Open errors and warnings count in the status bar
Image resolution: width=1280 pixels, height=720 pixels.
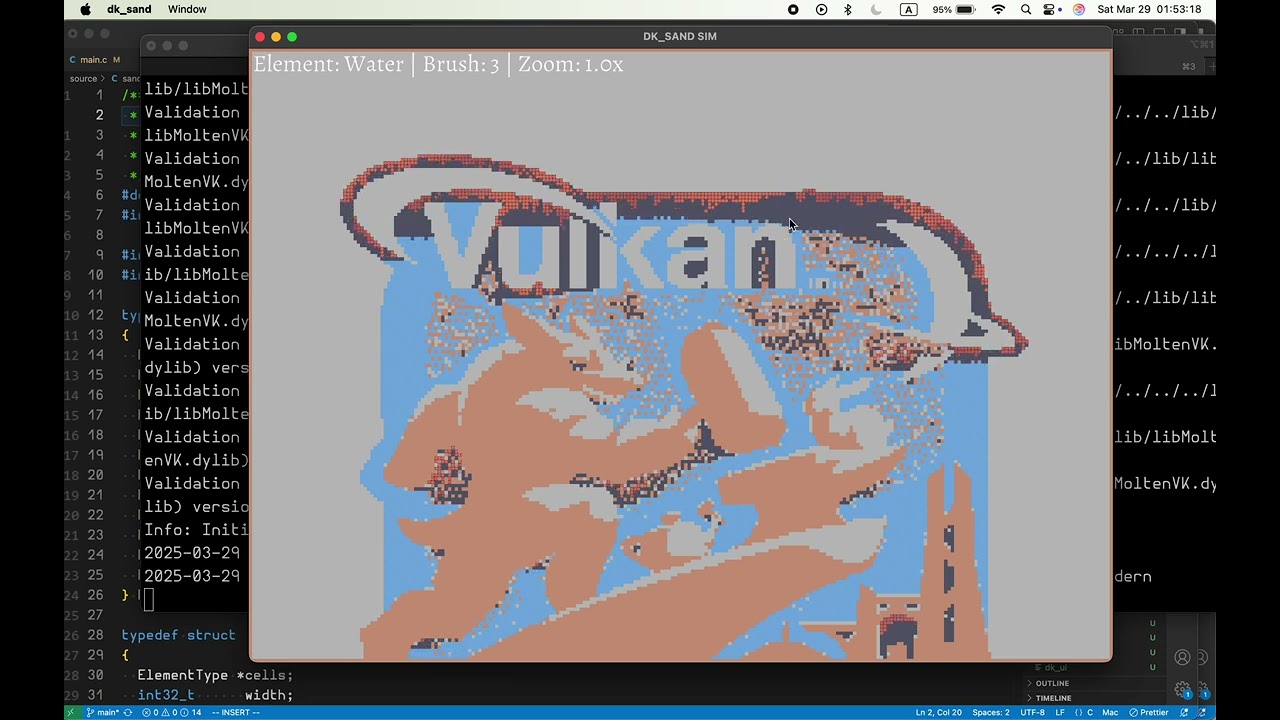tap(172, 712)
